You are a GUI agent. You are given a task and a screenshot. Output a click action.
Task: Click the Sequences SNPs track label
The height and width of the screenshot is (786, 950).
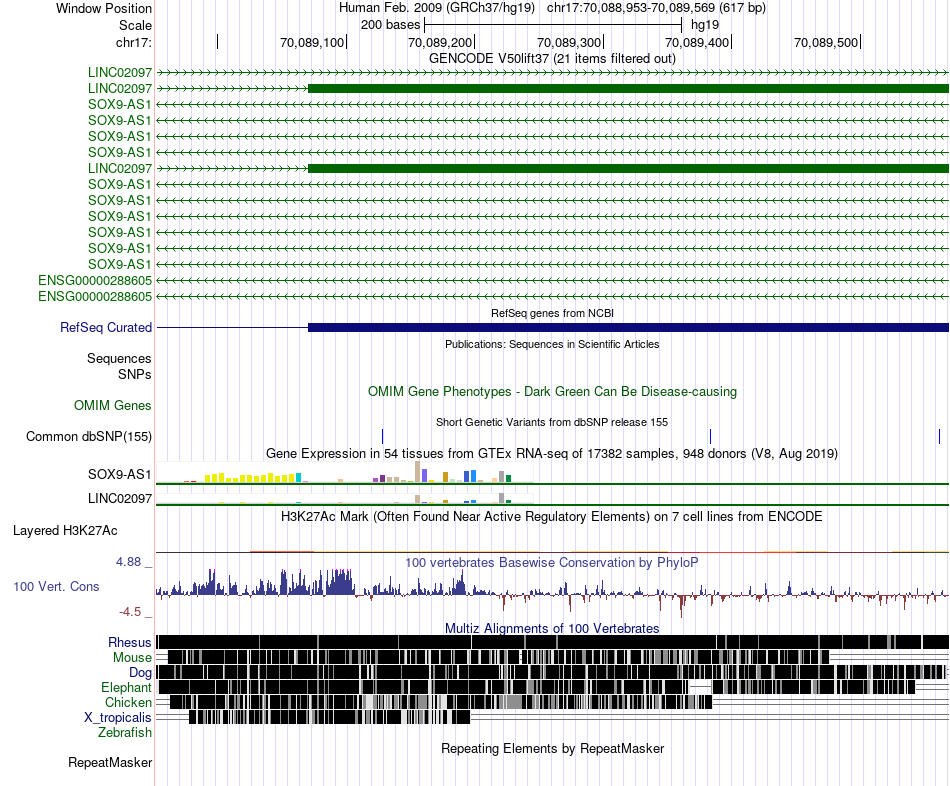click(x=119, y=367)
